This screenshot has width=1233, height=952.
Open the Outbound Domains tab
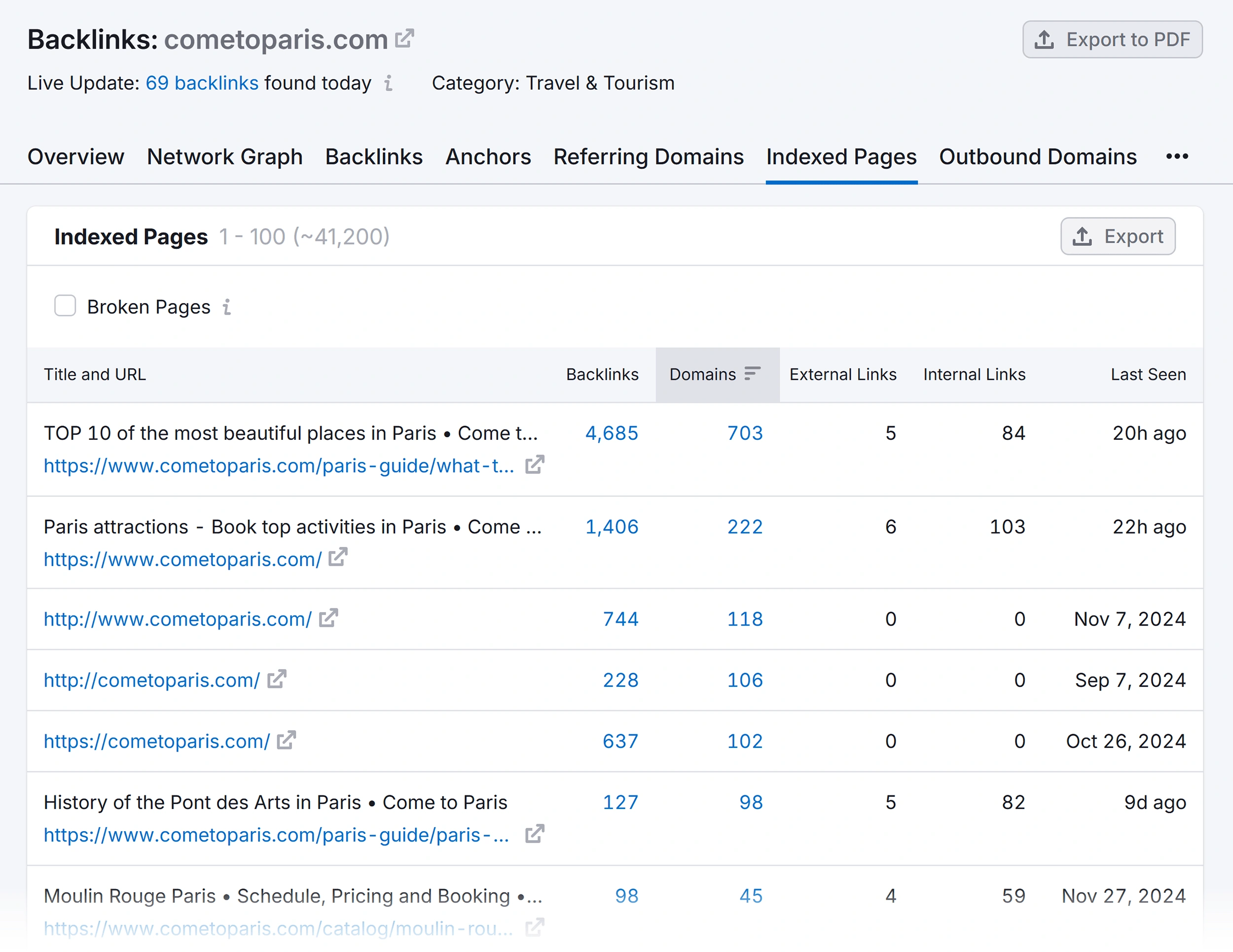1038,156
